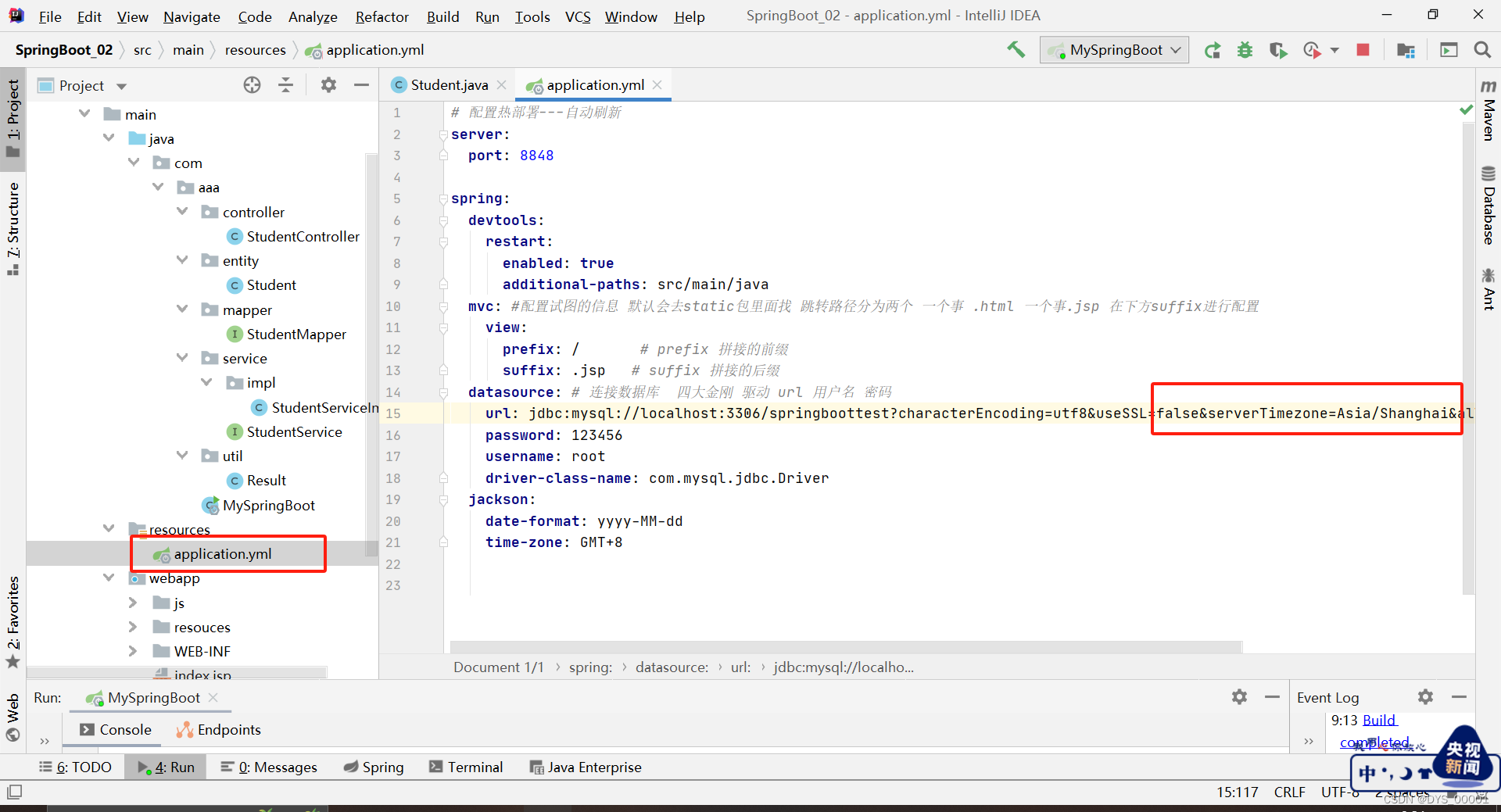Click the CRLF line separator in status bar
The height and width of the screenshot is (812, 1501).
point(1289,792)
